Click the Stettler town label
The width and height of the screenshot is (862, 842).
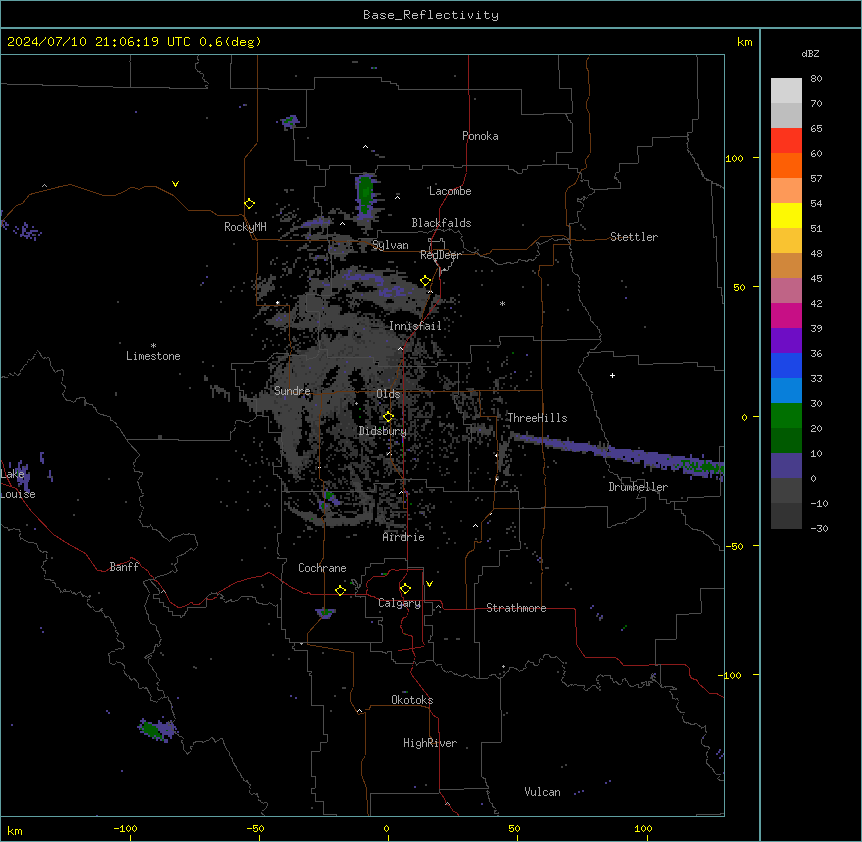click(633, 237)
